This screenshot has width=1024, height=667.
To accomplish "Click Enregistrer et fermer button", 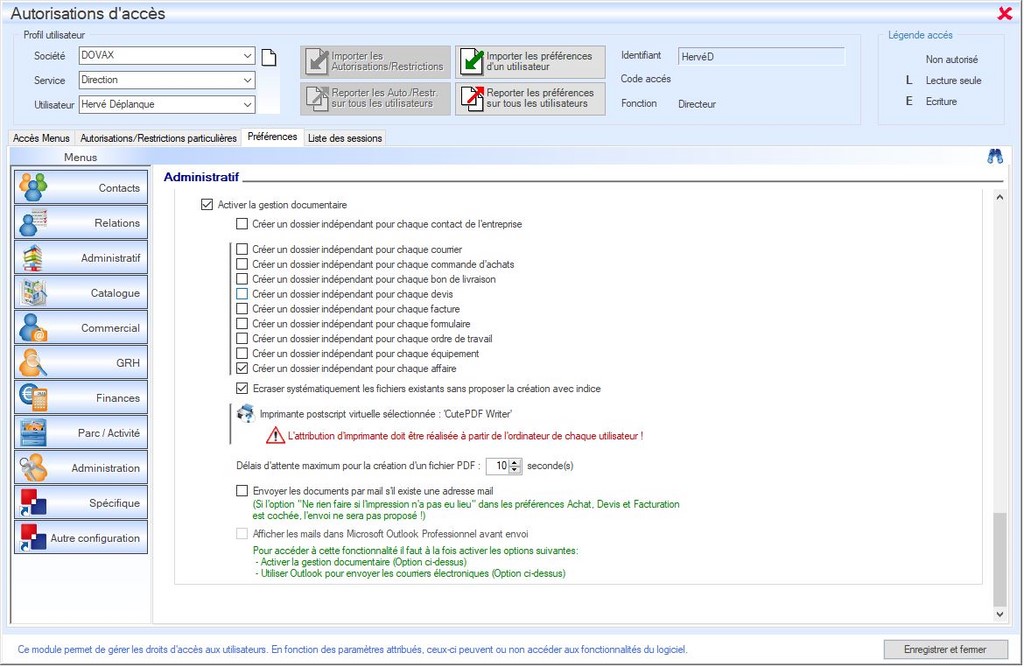I will click(945, 649).
